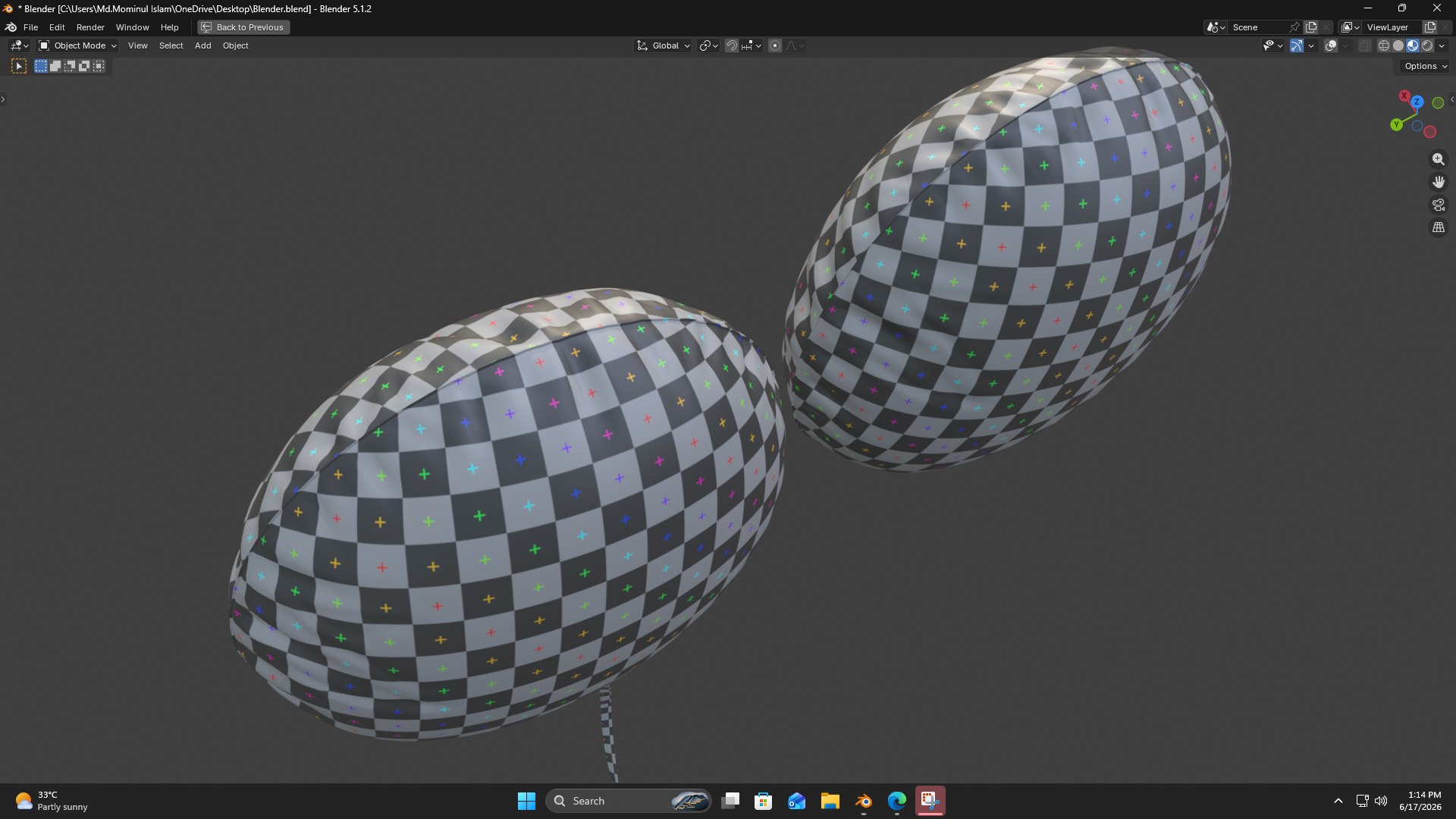
Task: Open the editor type selector dropdown
Action: (19, 45)
